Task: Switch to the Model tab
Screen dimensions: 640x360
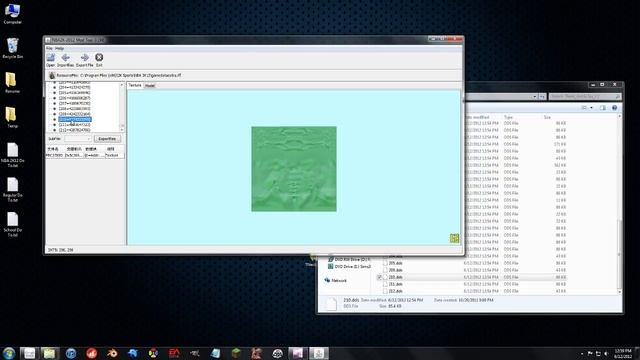Action: (150, 86)
